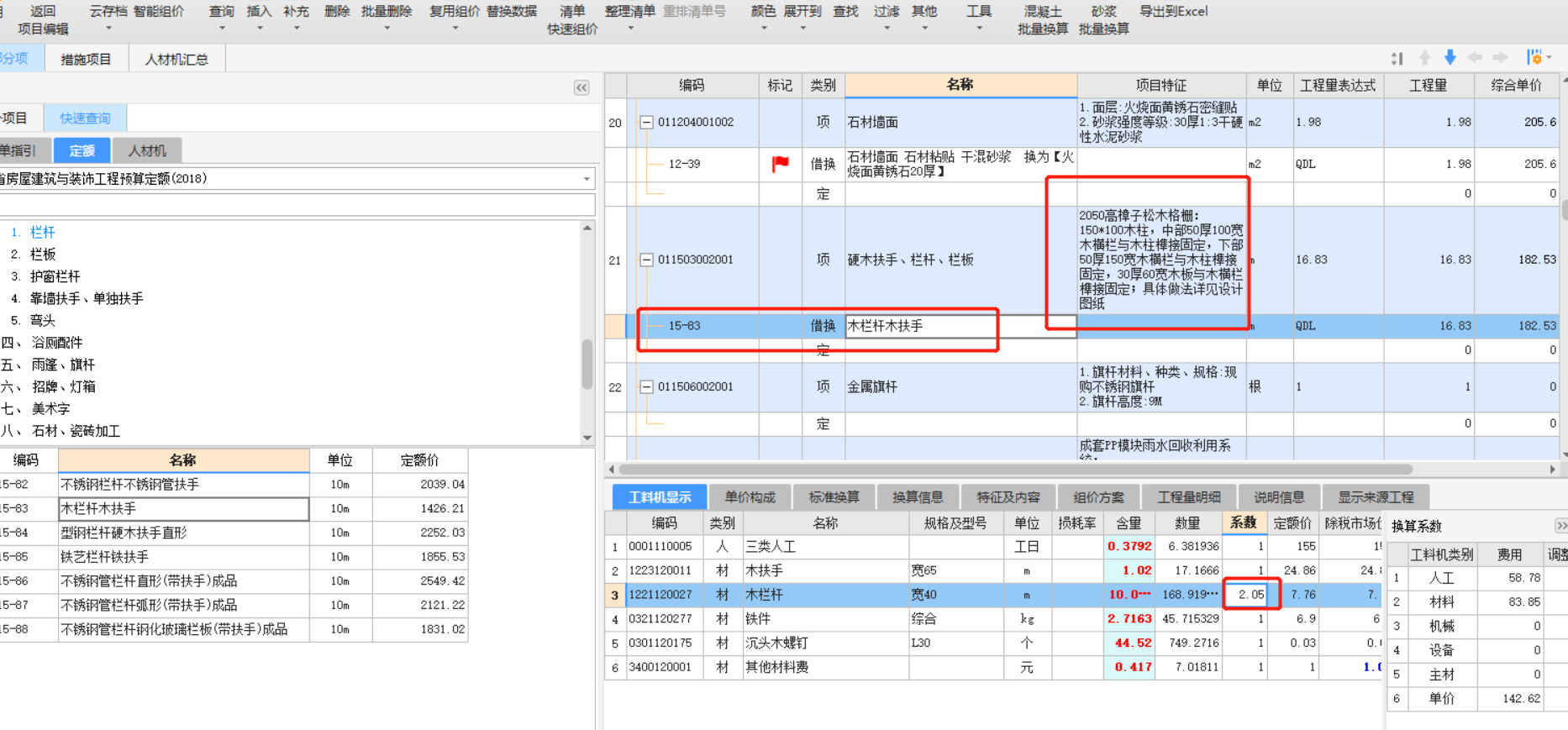Viewport: 1568px width, 730px height.
Task: Open the 换算信息 tab
Action: (x=918, y=497)
